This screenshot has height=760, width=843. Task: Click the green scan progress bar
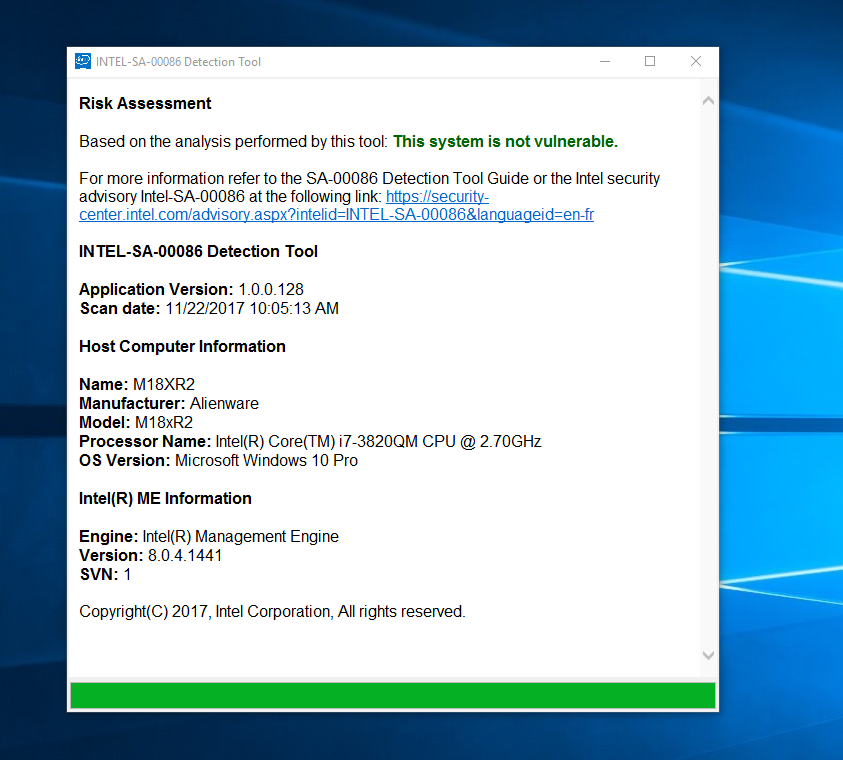tap(392, 695)
